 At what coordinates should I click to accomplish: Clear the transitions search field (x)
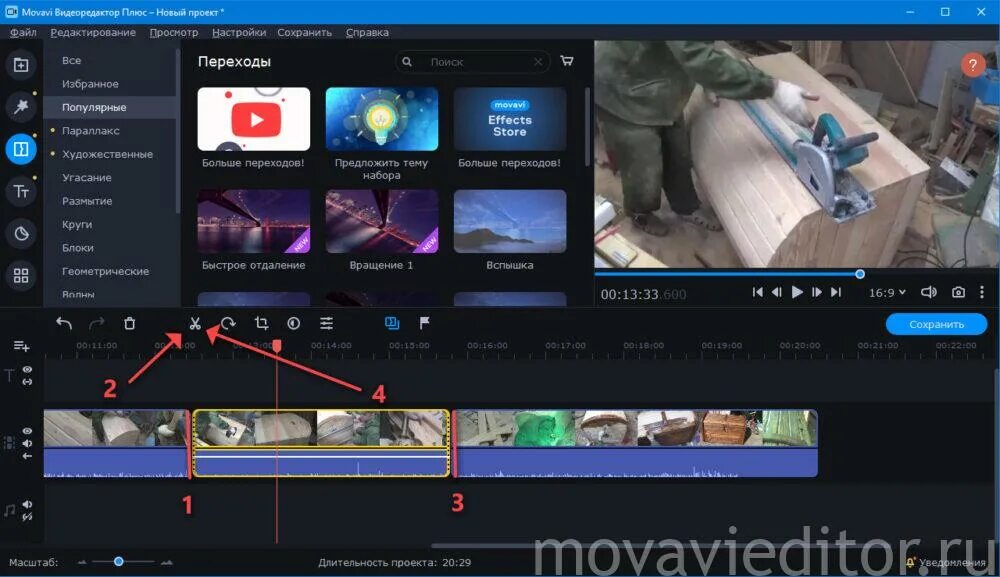click(x=538, y=62)
